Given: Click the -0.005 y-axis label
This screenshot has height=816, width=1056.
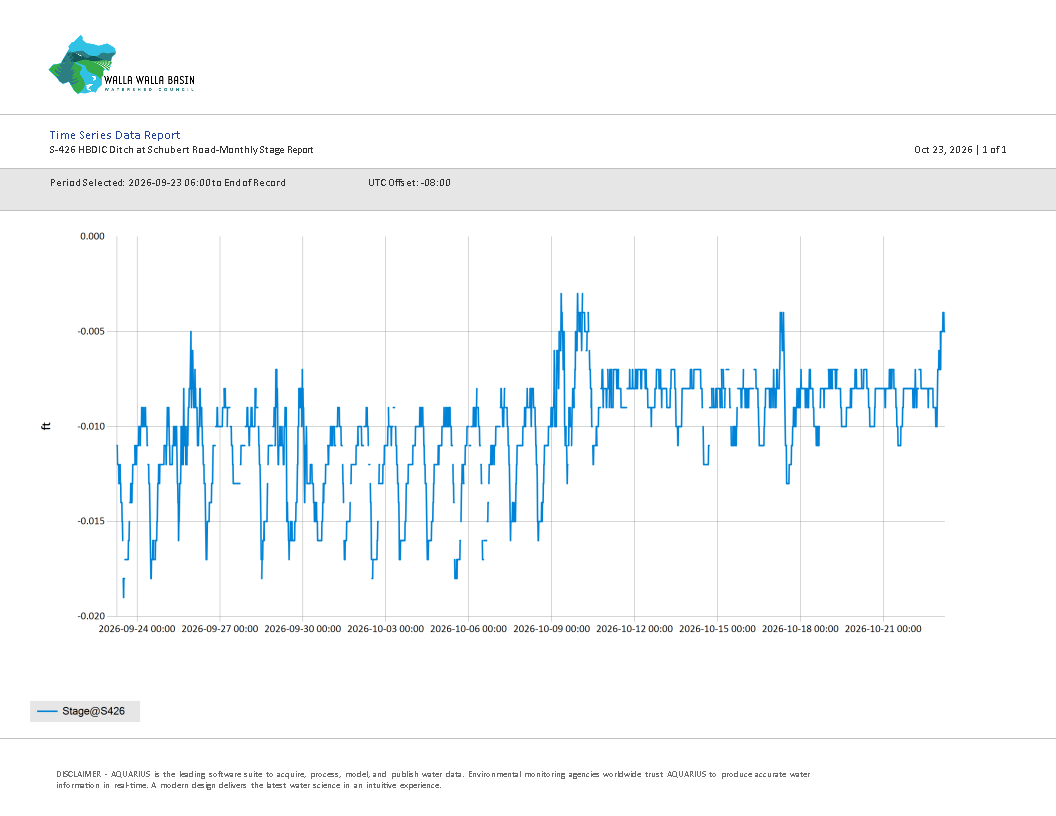Looking at the screenshot, I should click(91, 331).
